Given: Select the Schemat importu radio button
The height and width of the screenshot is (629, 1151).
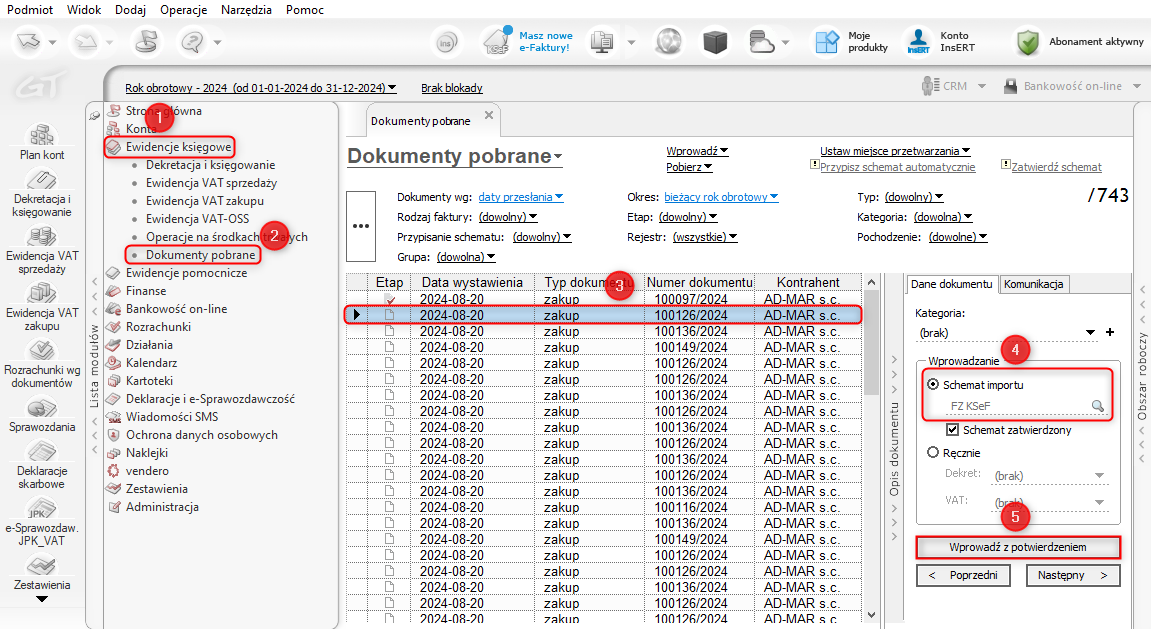Looking at the screenshot, I should (933, 384).
